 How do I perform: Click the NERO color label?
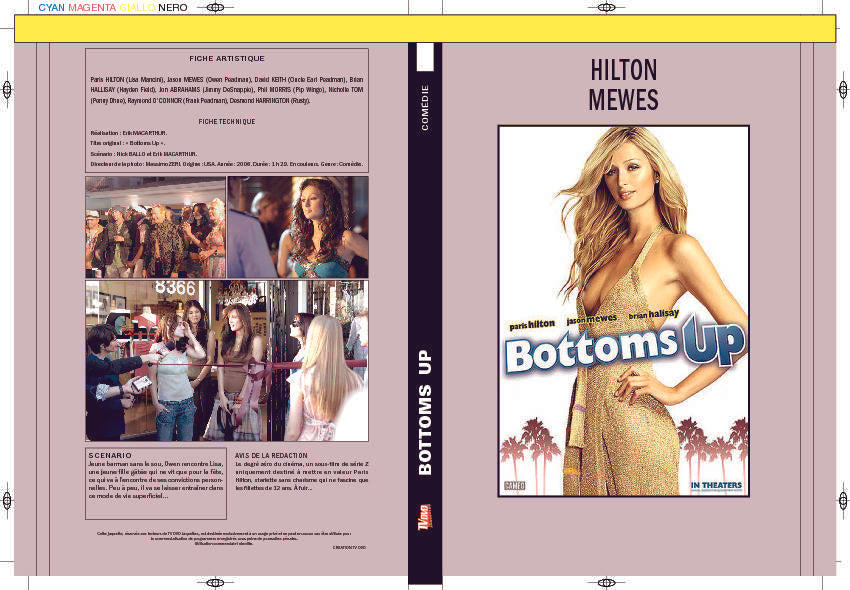173,8
